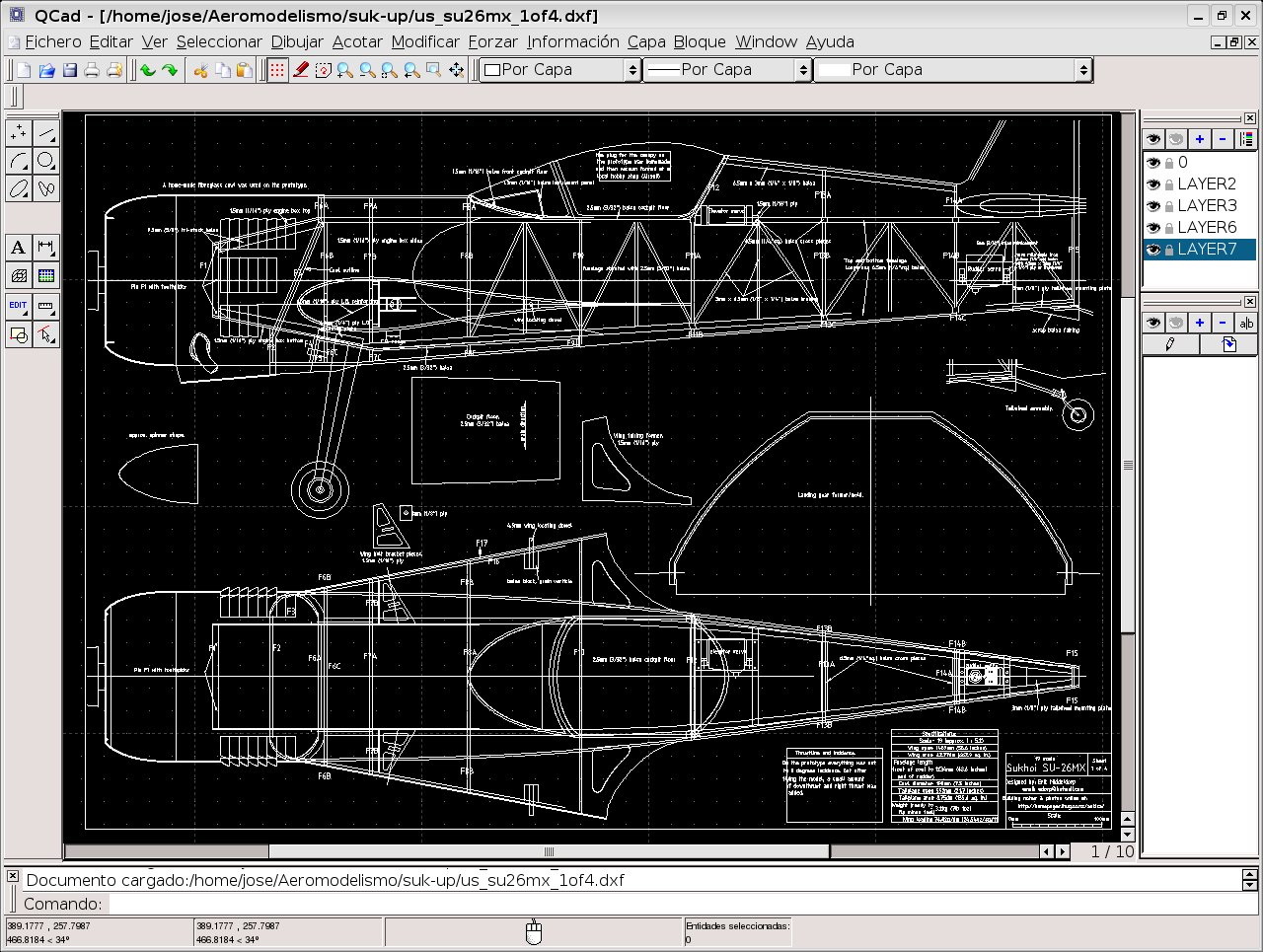Select the Line drawing tool
This screenshot has height=952, width=1263.
[45, 133]
